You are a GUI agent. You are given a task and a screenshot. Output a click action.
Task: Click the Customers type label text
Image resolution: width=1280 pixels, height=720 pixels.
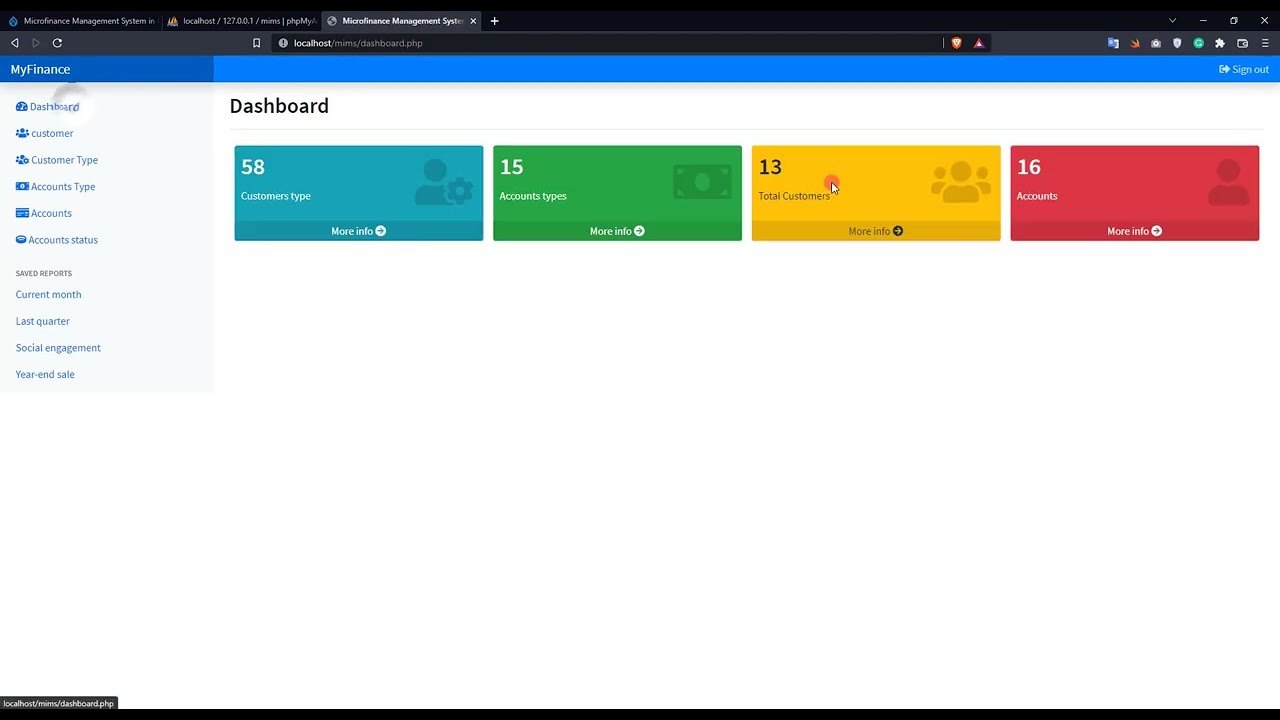[x=276, y=196]
